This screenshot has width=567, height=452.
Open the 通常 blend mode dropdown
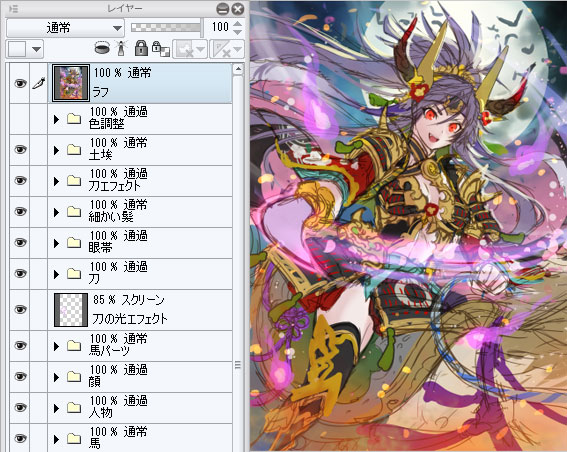click(x=65, y=27)
